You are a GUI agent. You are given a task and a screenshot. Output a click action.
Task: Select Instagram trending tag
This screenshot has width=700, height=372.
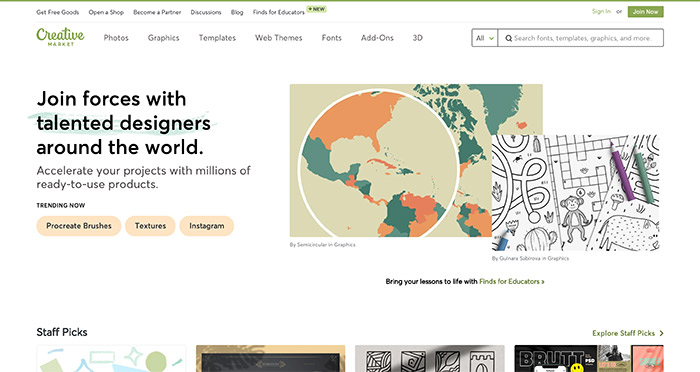[x=207, y=226]
